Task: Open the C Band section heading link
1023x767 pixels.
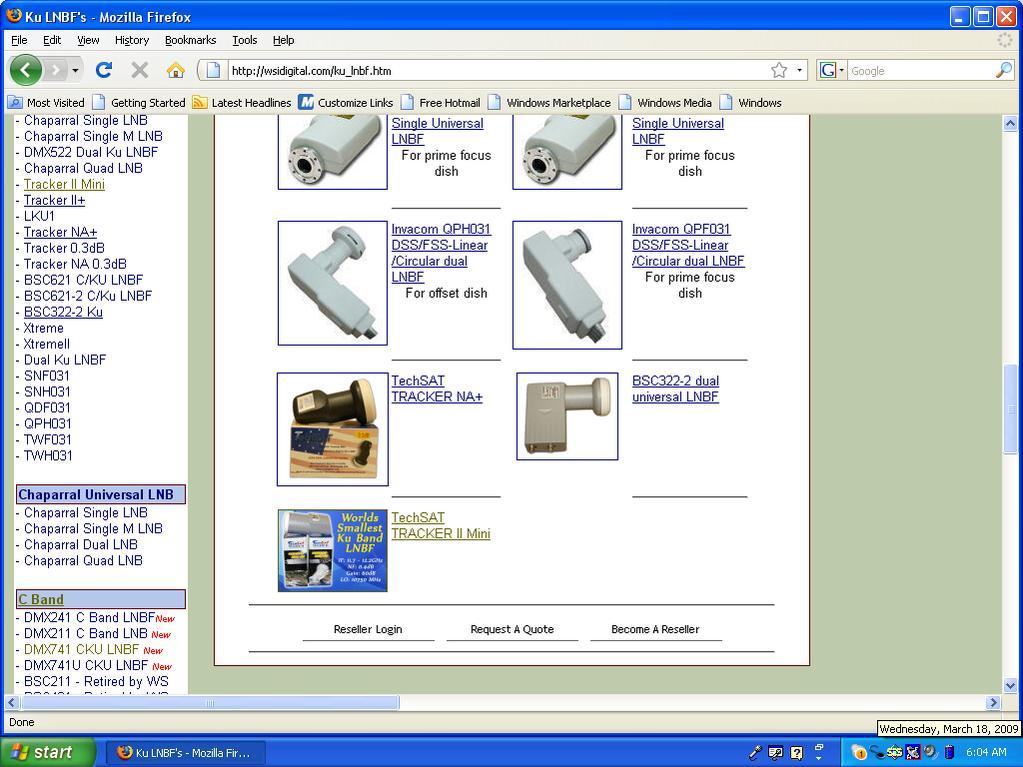Action: pyautogui.click(x=41, y=599)
